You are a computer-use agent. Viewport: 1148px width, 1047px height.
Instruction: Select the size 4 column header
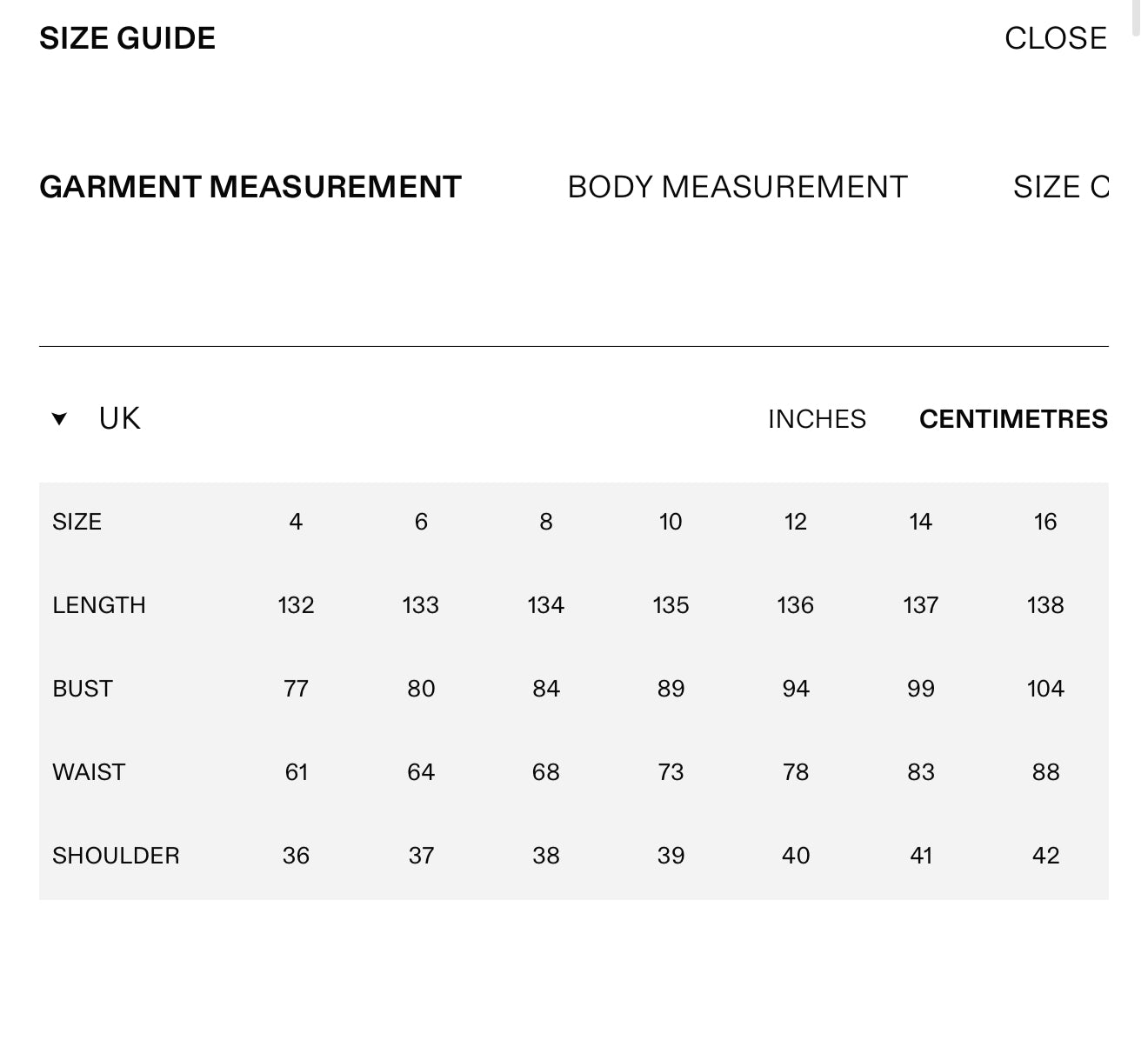[x=296, y=522]
